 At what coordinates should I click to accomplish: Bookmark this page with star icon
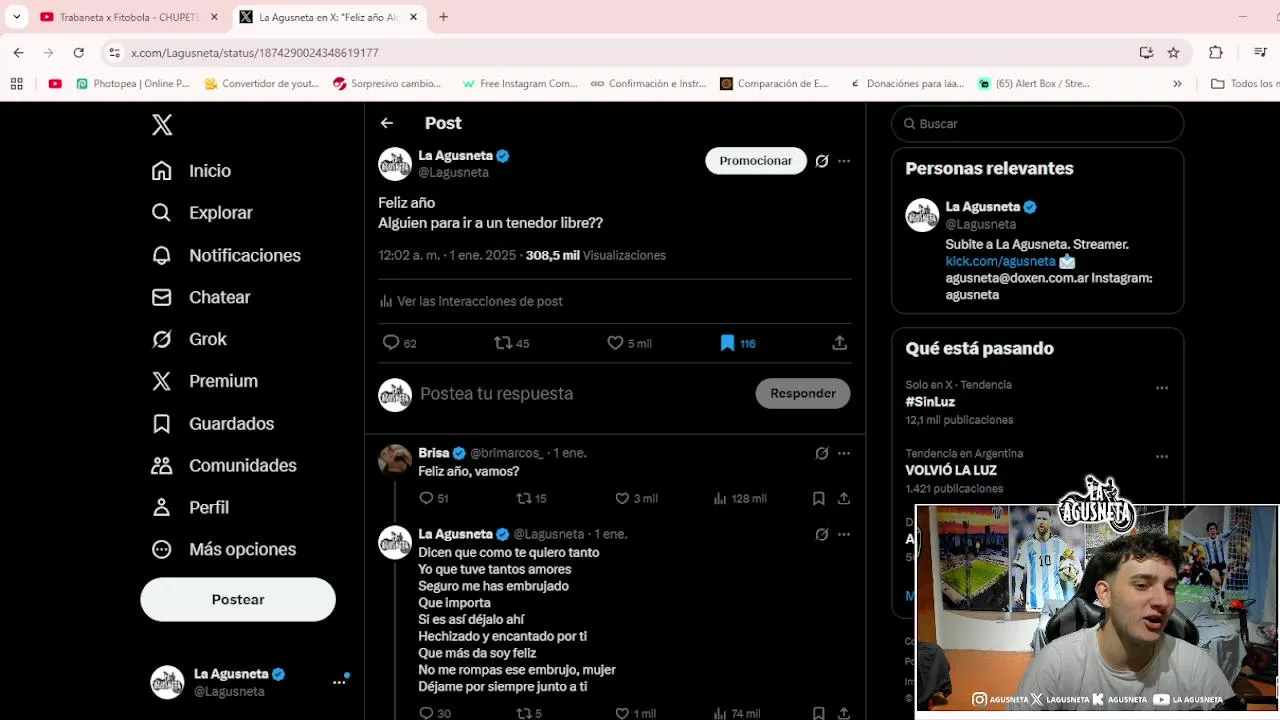coord(1174,53)
